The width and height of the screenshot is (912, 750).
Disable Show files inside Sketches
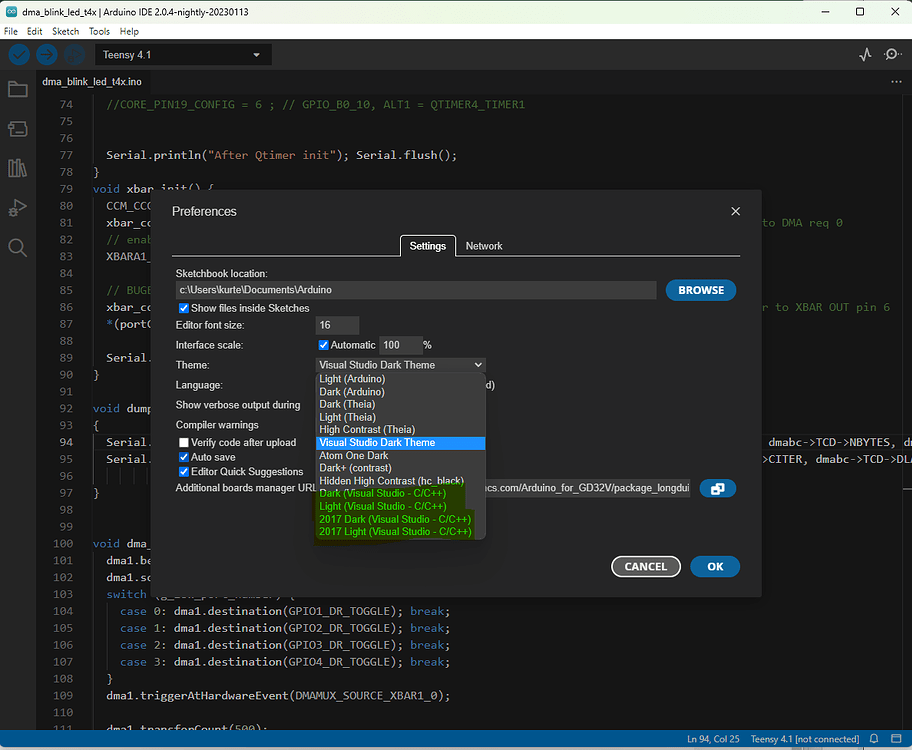(x=182, y=308)
